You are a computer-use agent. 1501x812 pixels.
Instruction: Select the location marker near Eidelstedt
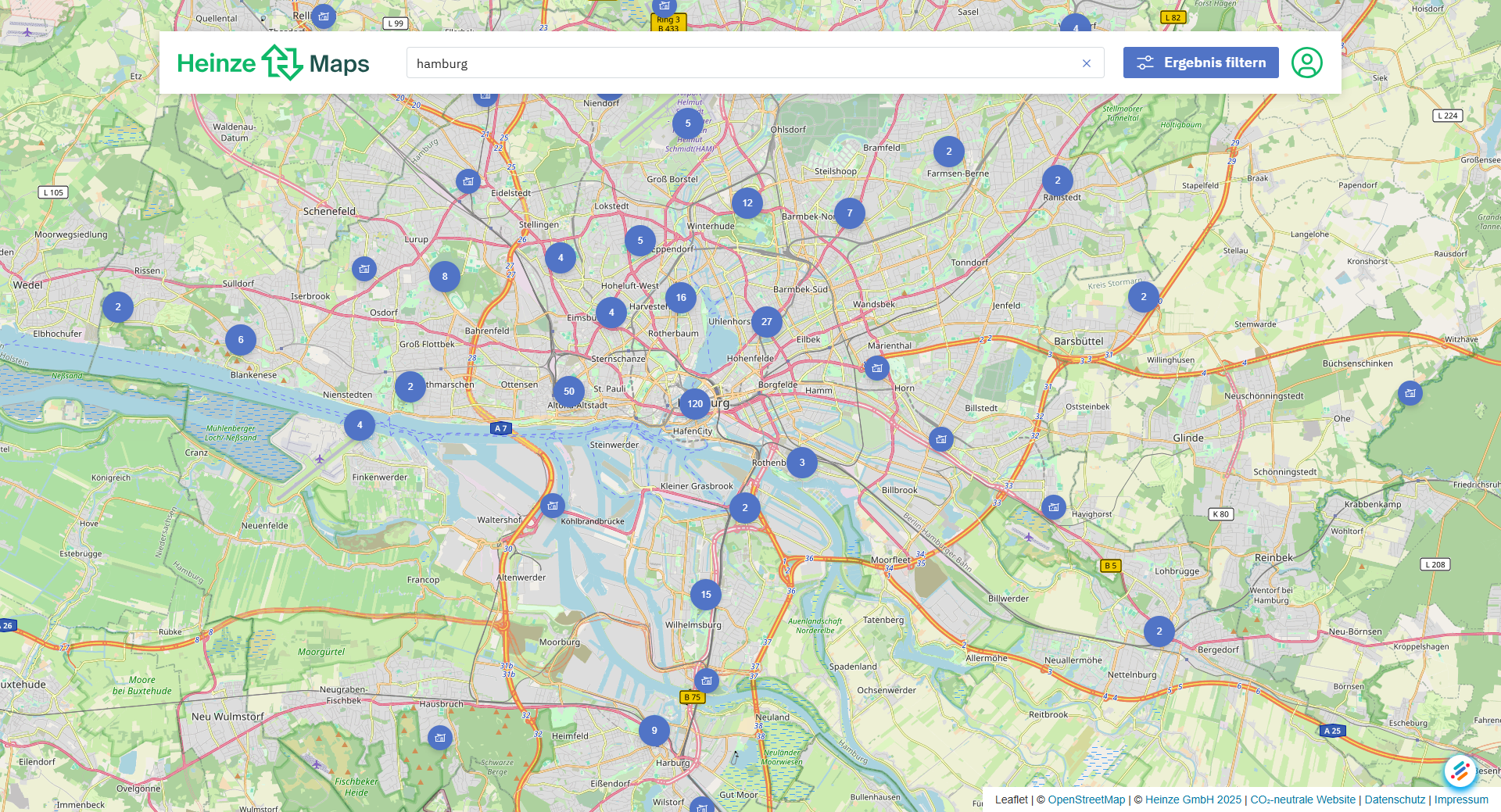pos(468,181)
